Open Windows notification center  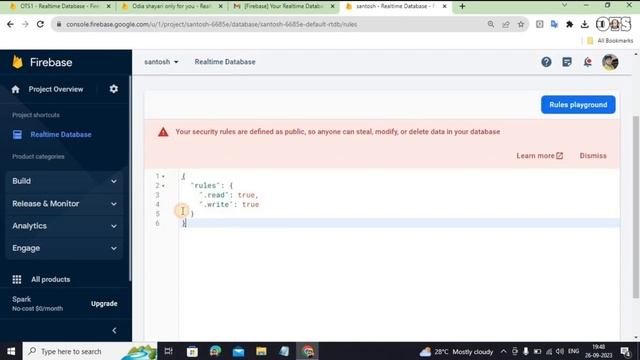tap(625, 351)
